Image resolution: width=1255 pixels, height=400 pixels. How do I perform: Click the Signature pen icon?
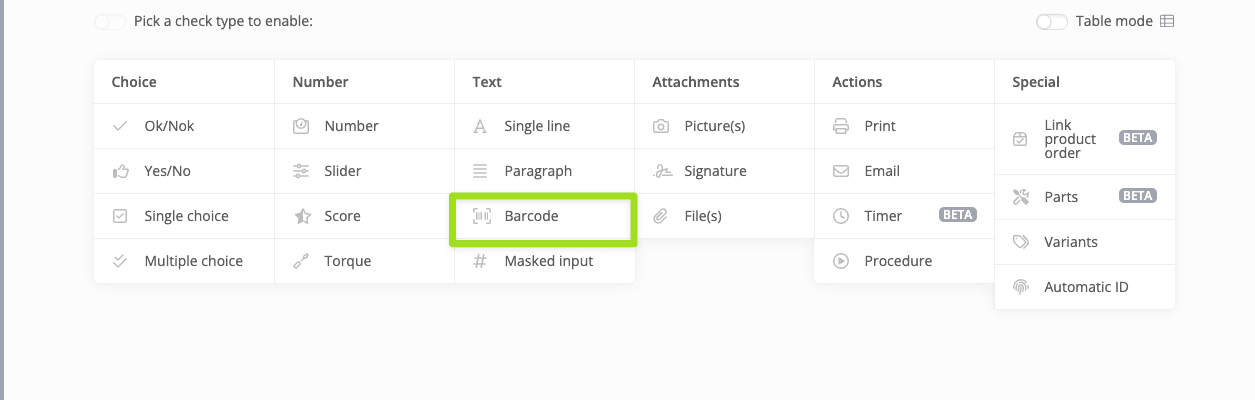coord(661,171)
